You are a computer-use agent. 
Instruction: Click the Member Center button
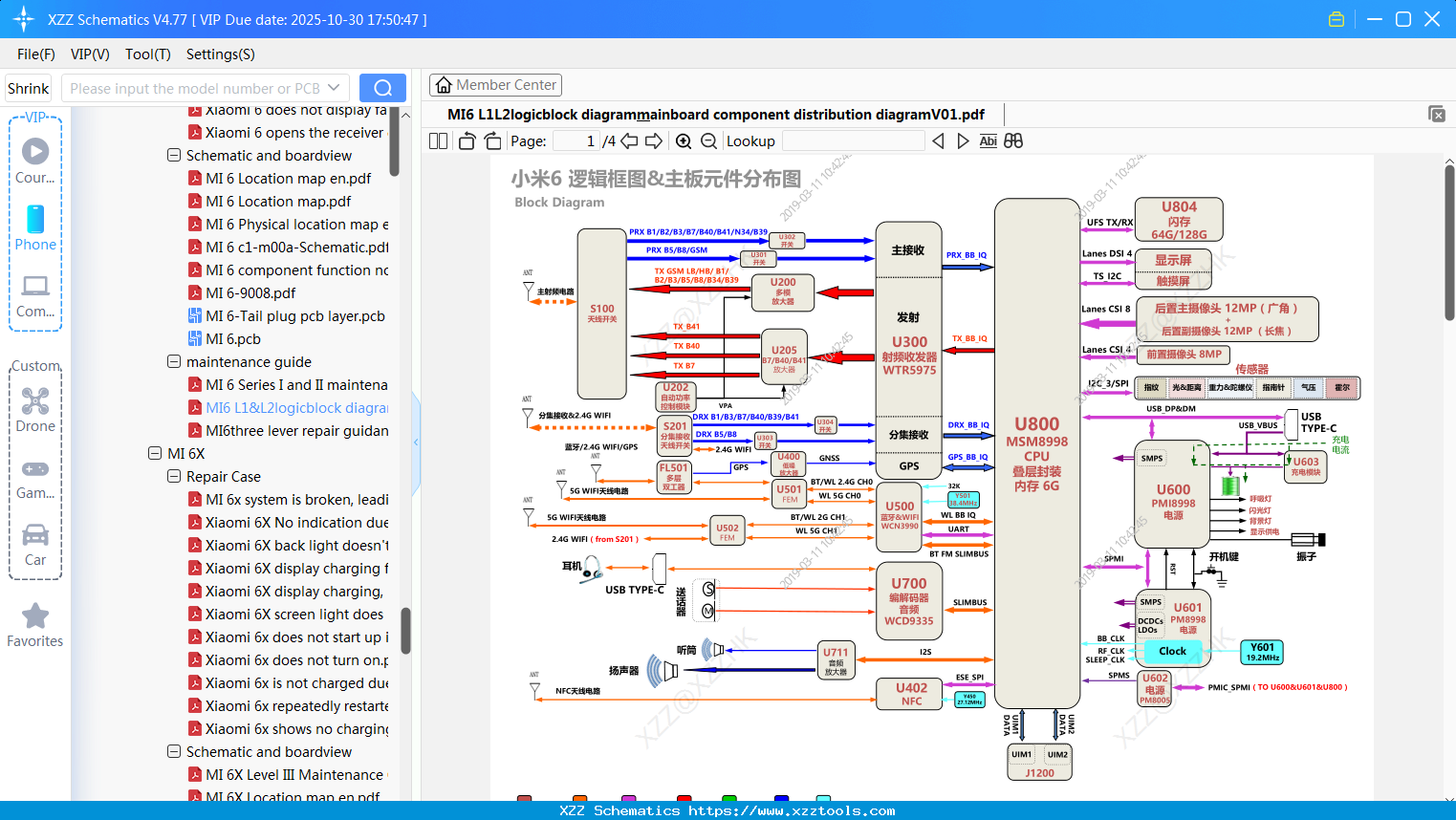pyautogui.click(x=495, y=84)
